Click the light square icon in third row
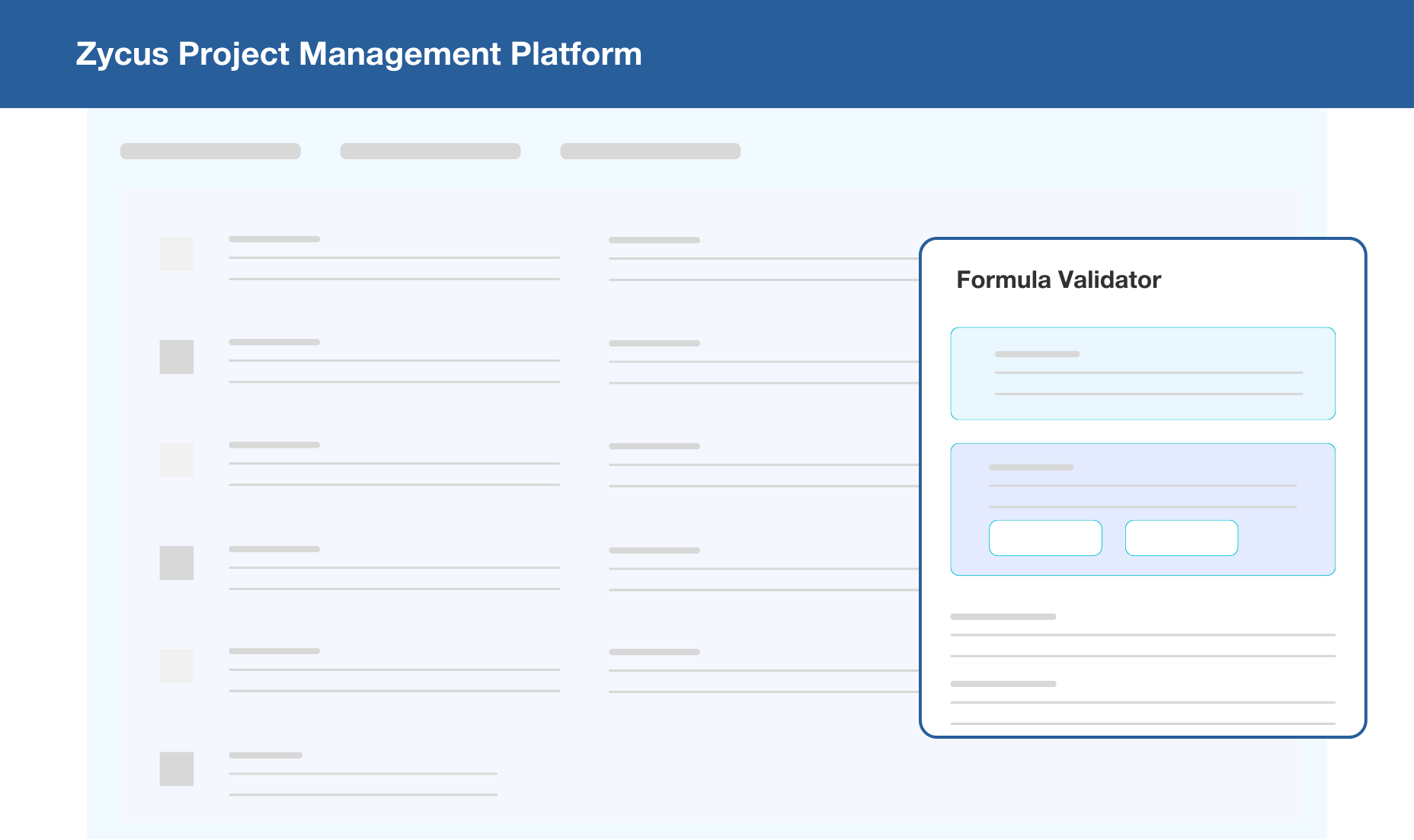 [x=176, y=460]
